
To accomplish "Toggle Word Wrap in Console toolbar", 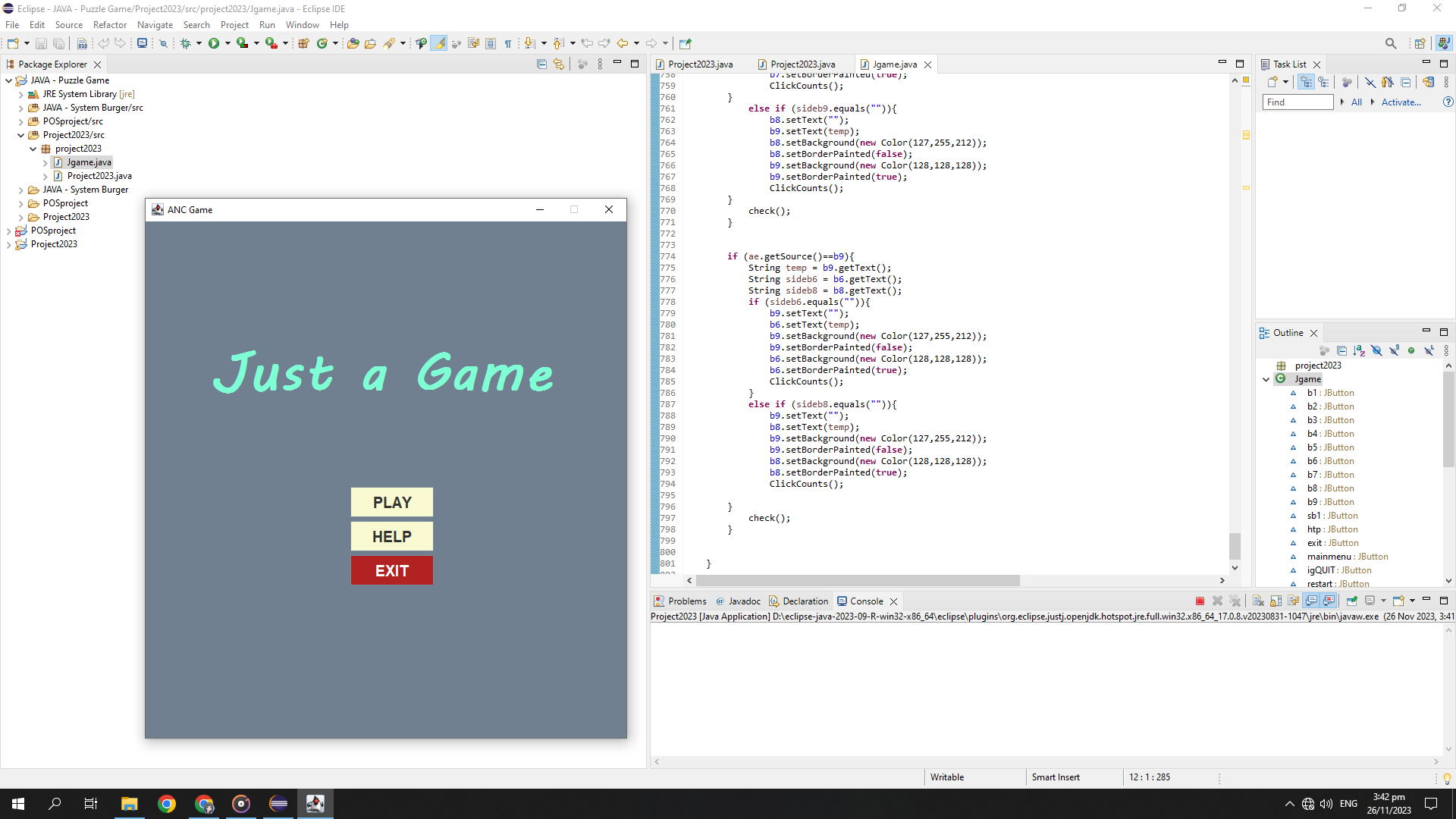I will [1294, 601].
